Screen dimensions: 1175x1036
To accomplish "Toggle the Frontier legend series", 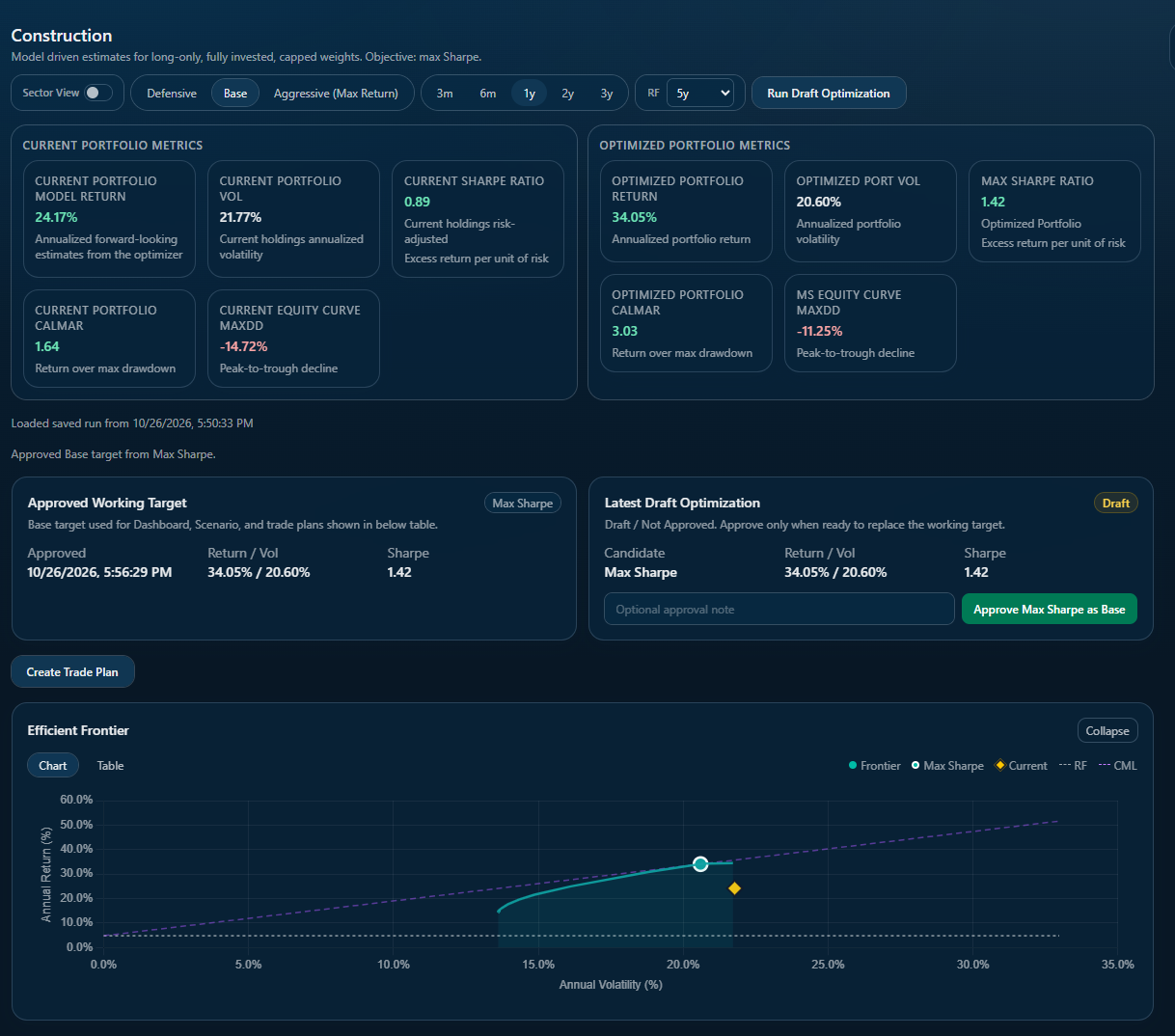I will click(x=874, y=766).
